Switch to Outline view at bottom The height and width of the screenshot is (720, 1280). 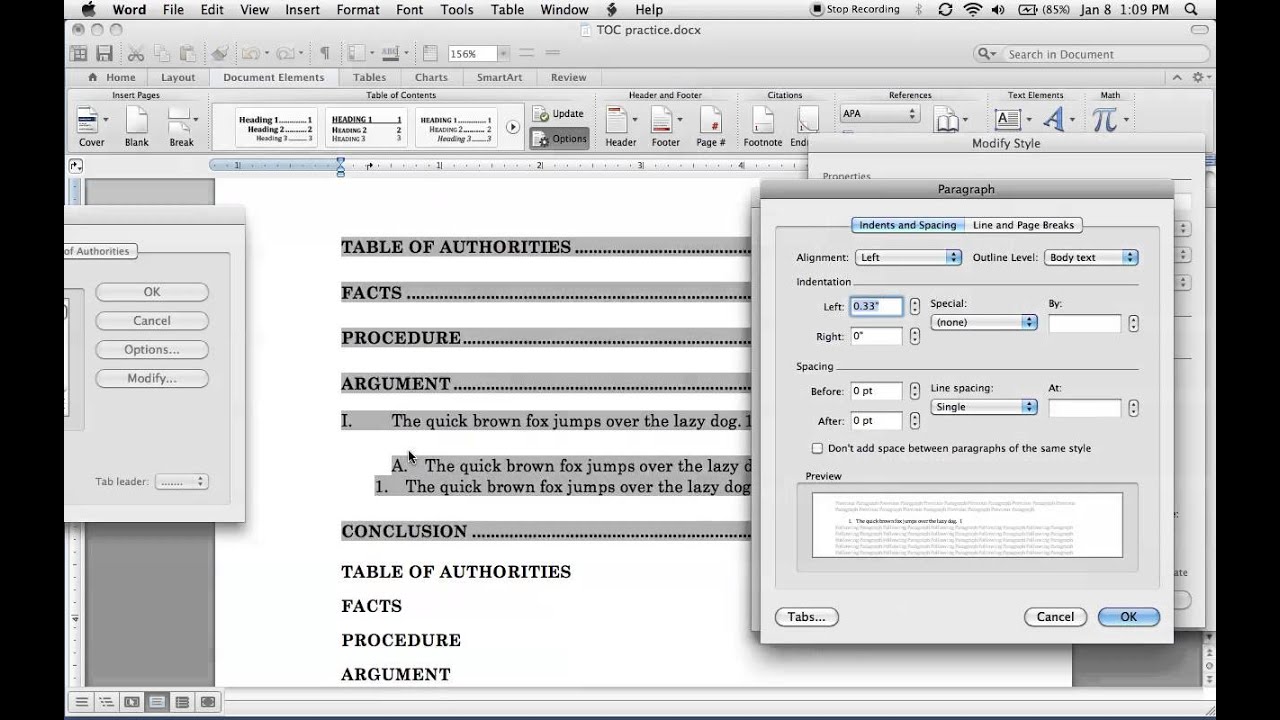click(x=107, y=702)
